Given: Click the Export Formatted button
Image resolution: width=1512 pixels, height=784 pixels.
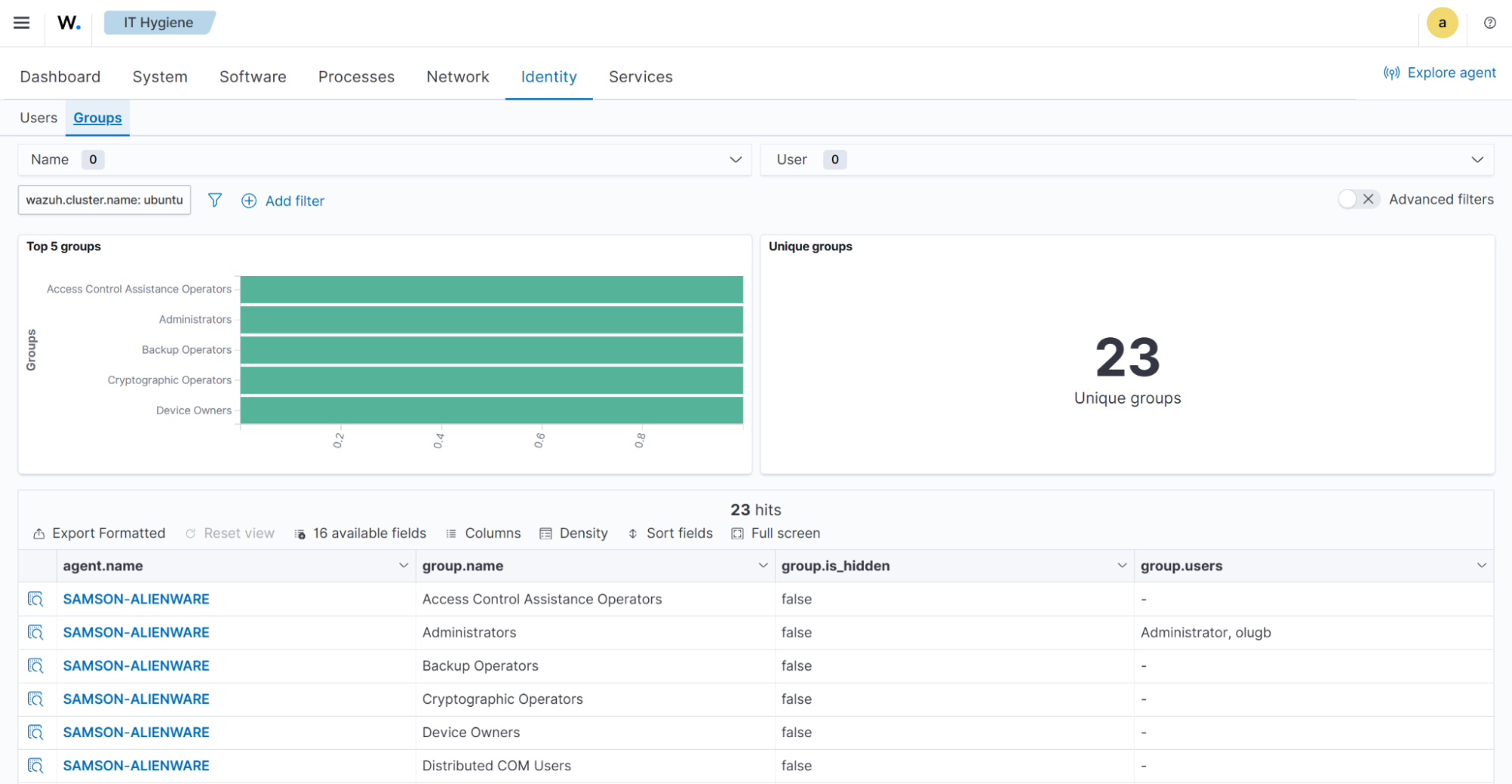Looking at the screenshot, I should coord(98,533).
